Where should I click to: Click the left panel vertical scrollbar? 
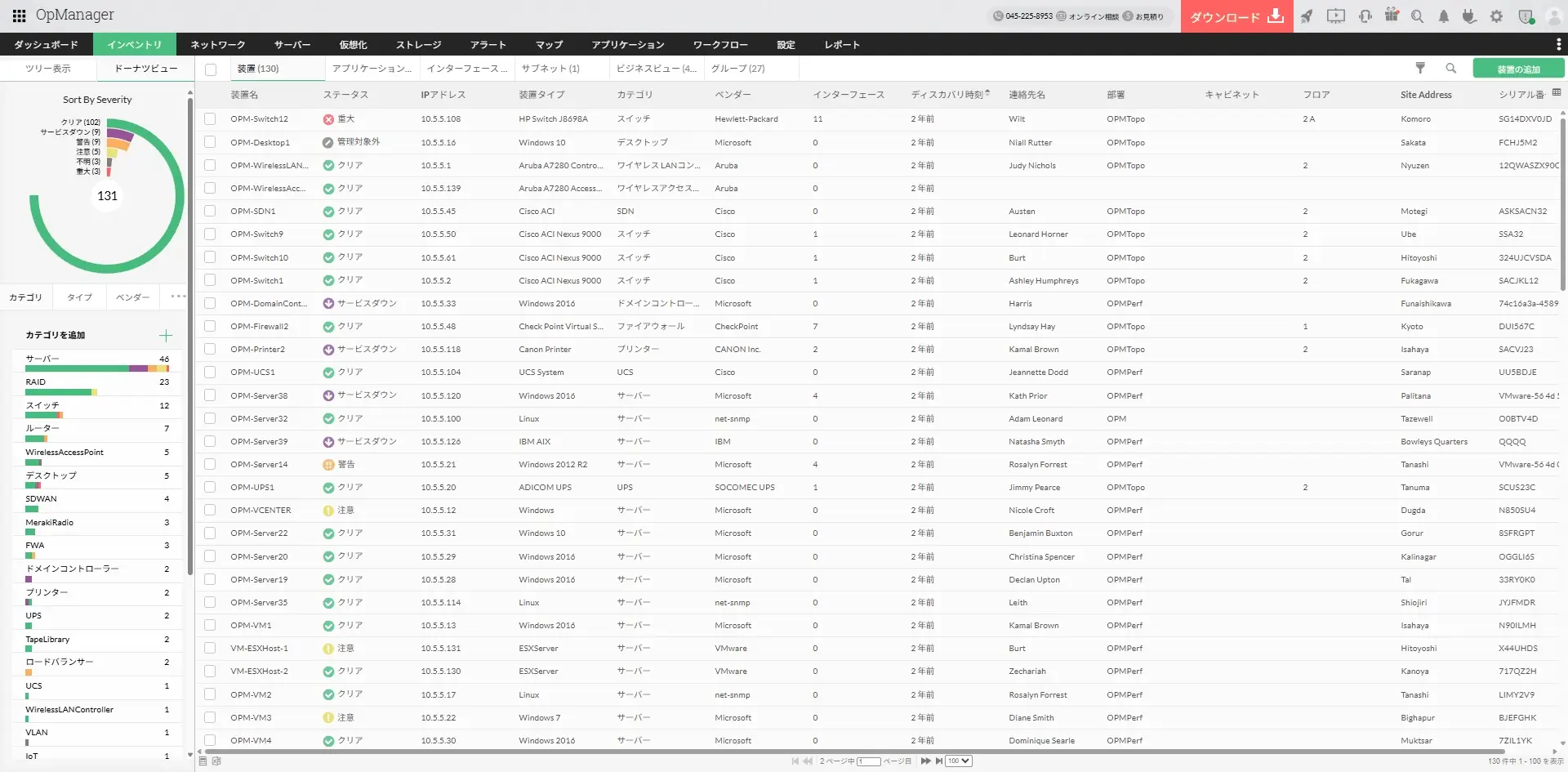click(190, 335)
